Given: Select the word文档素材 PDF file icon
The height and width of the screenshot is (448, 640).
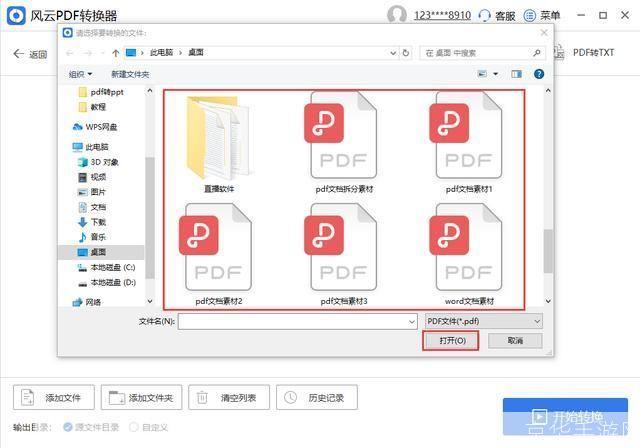Looking at the screenshot, I should point(468,247).
